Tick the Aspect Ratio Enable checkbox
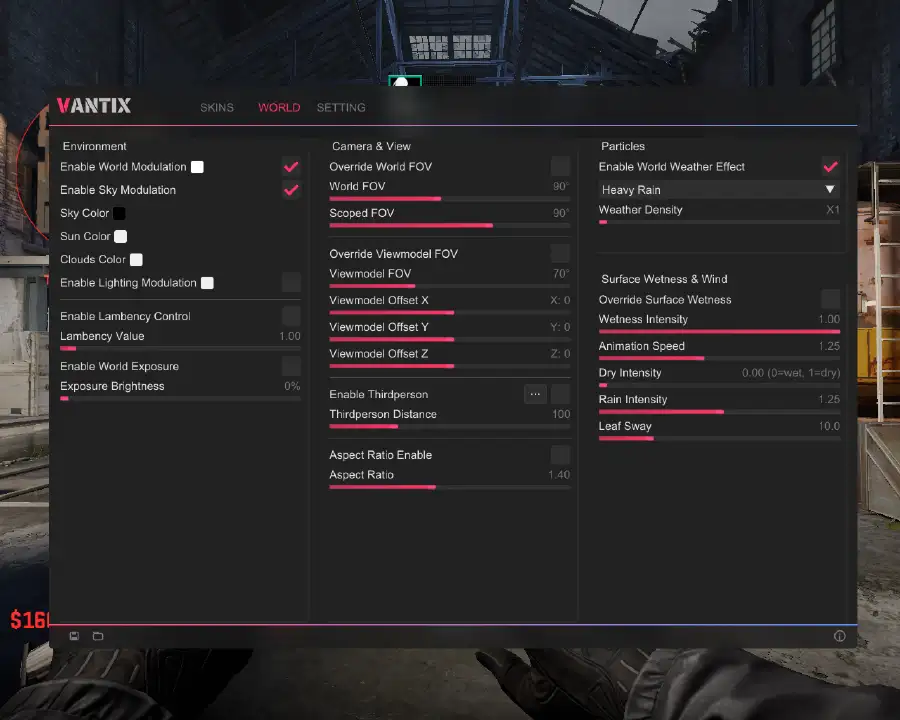The height and width of the screenshot is (720, 900). [560, 455]
